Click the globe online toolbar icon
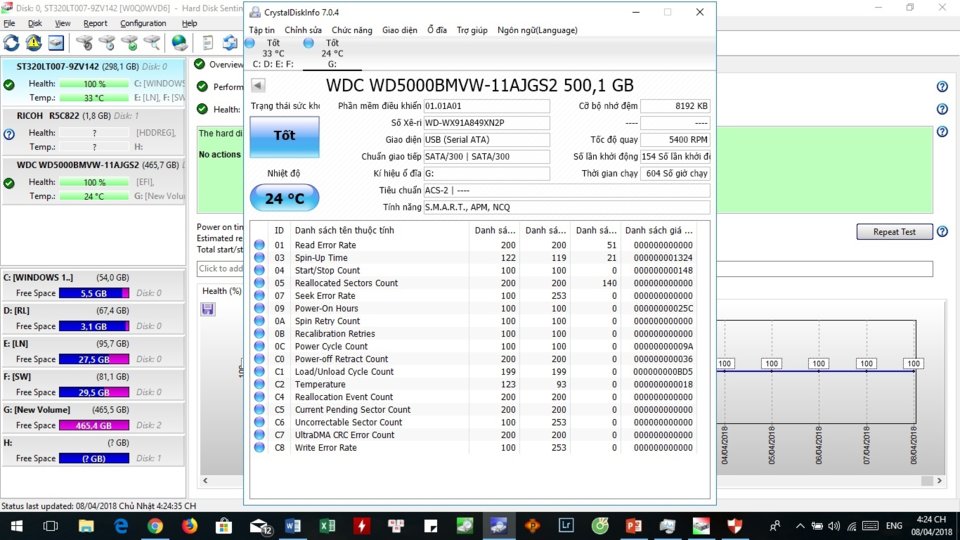The height and width of the screenshot is (540, 960). [179, 43]
